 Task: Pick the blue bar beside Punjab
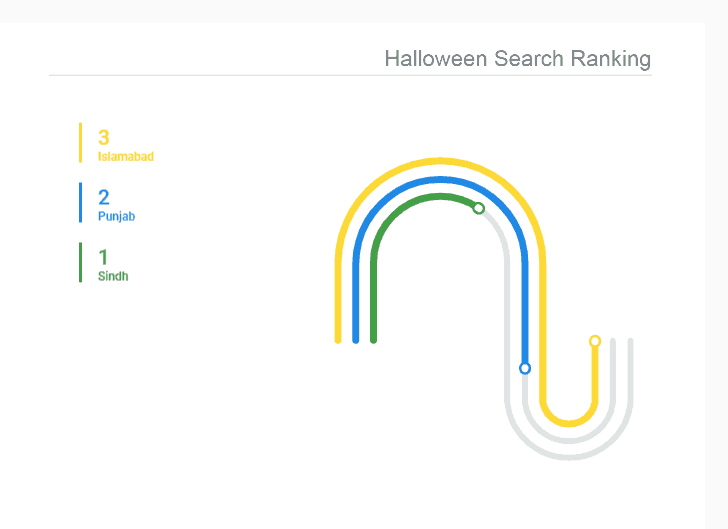click(80, 202)
